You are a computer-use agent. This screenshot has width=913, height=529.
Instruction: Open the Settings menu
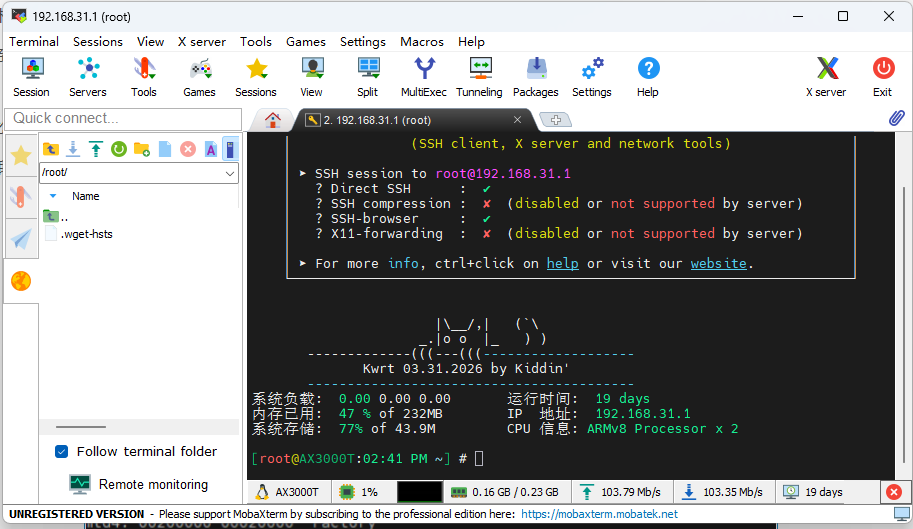363,42
